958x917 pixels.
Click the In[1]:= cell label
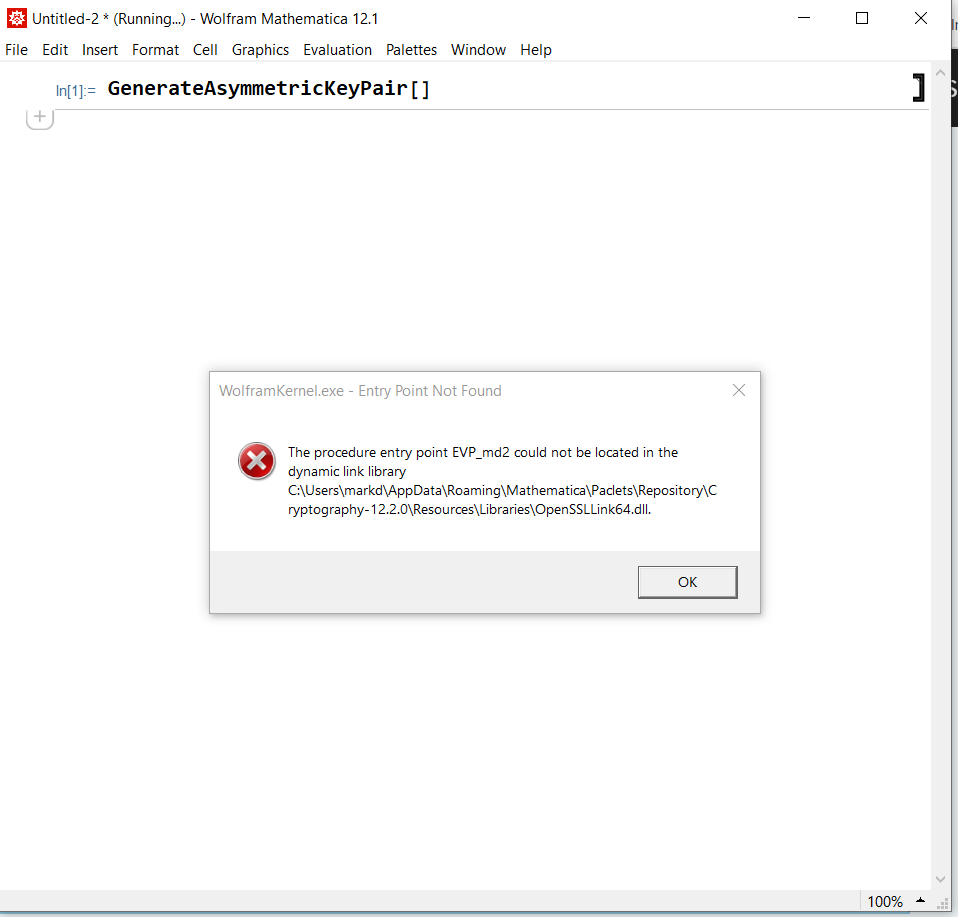coord(76,91)
